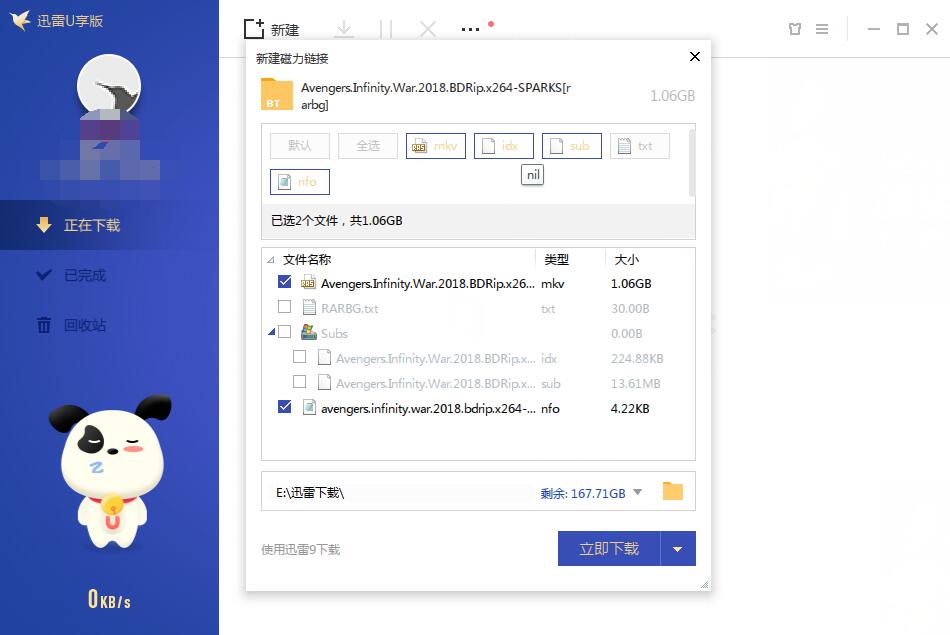The width and height of the screenshot is (950, 635).
Task: Click the 使用迅雷9下载 link
Action: [x=301, y=550]
